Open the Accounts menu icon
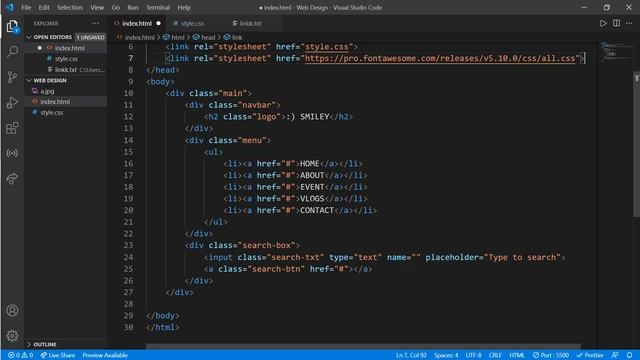640x360 pixels. tap(12, 311)
